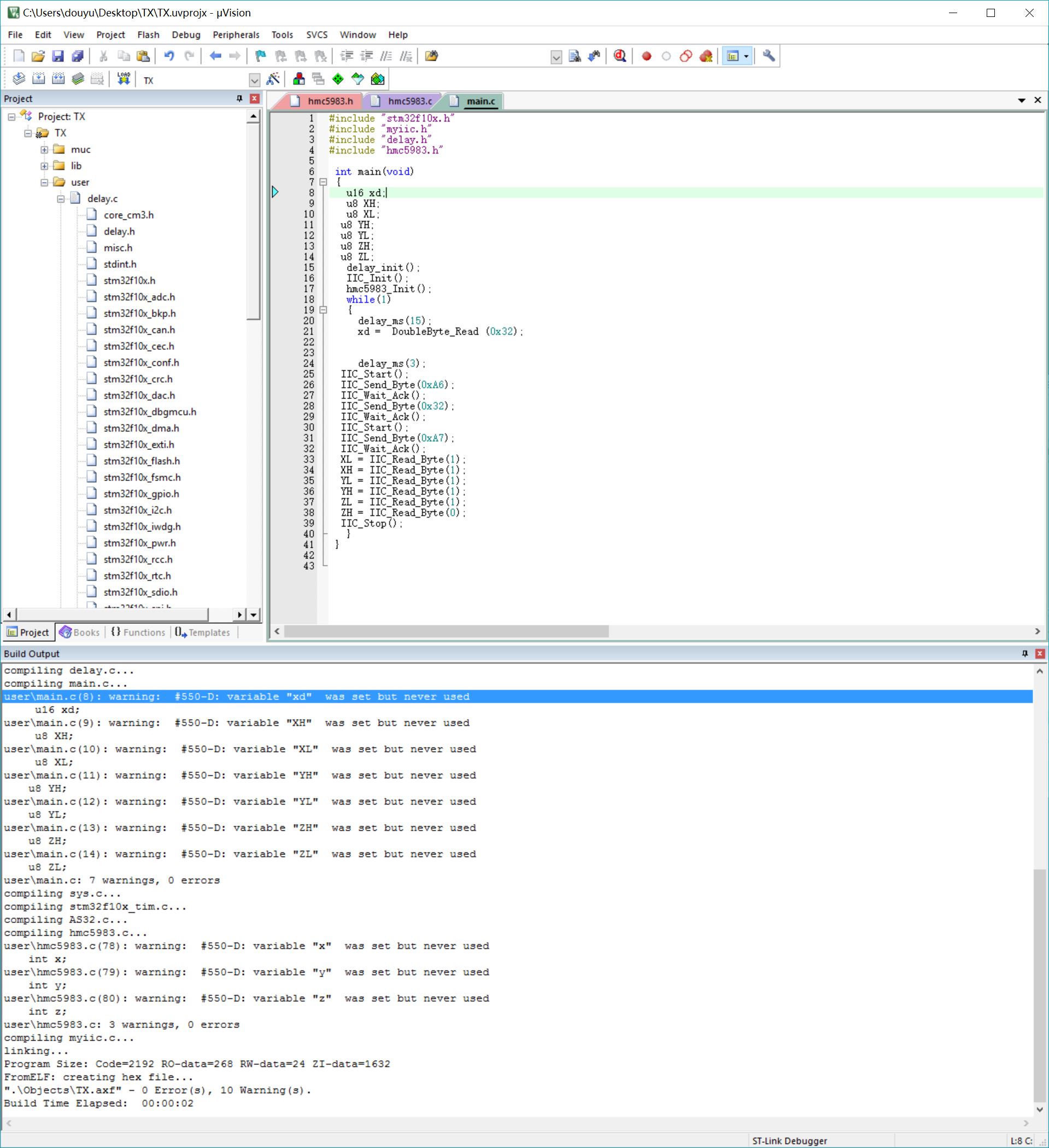The image size is (1049, 1148).
Task: Collapse the TX target folder node
Action: click(28, 133)
